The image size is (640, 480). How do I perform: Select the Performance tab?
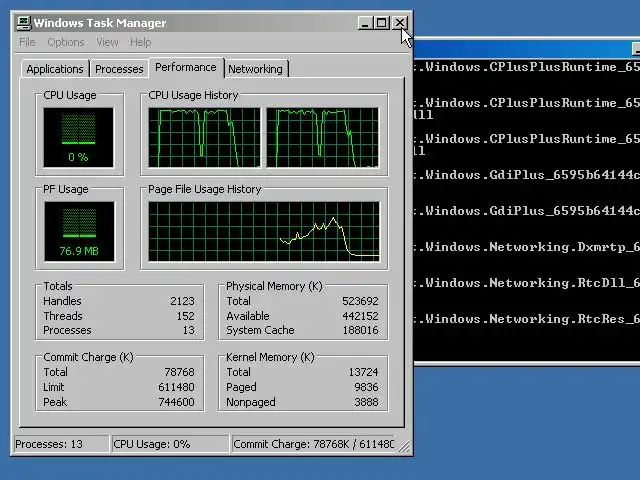click(186, 67)
